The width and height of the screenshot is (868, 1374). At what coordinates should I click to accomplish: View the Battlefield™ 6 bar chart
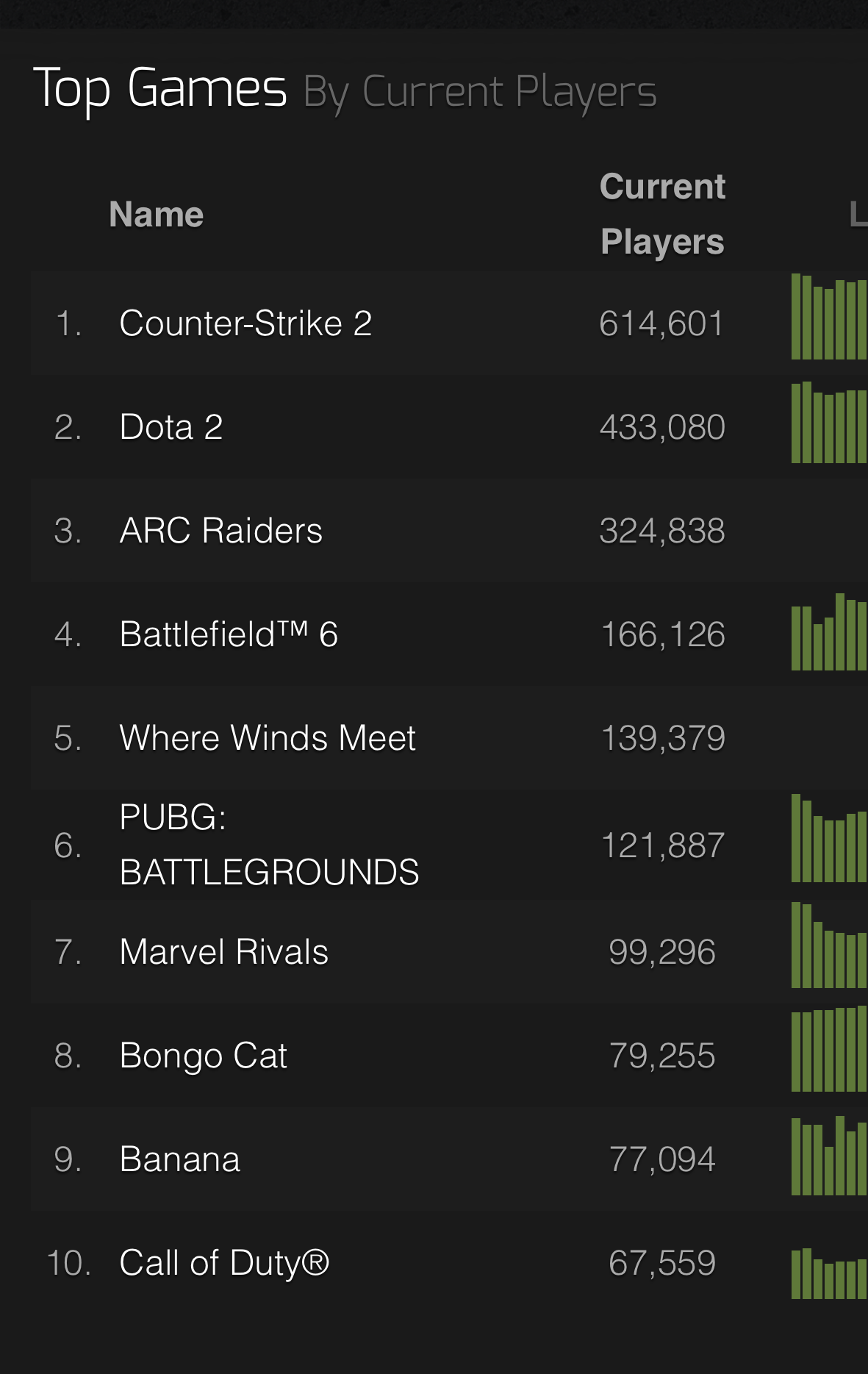pyautogui.click(x=829, y=632)
